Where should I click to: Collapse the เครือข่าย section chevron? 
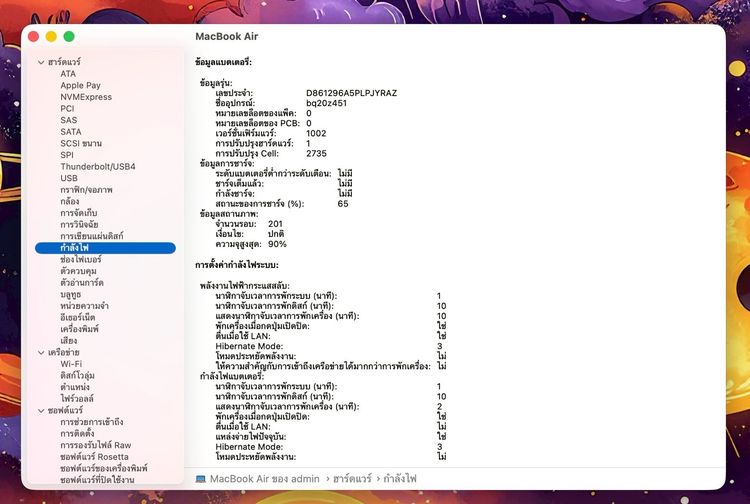coord(41,352)
